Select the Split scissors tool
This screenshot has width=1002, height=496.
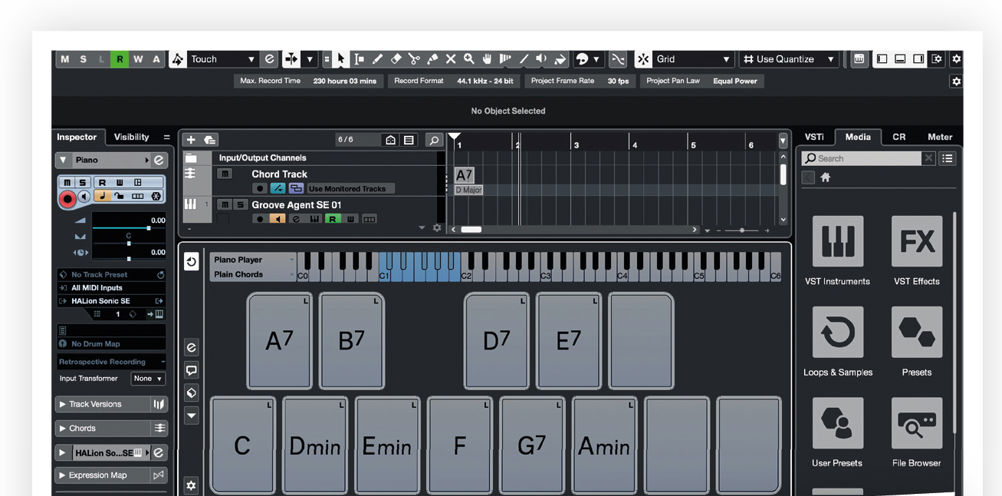point(414,59)
